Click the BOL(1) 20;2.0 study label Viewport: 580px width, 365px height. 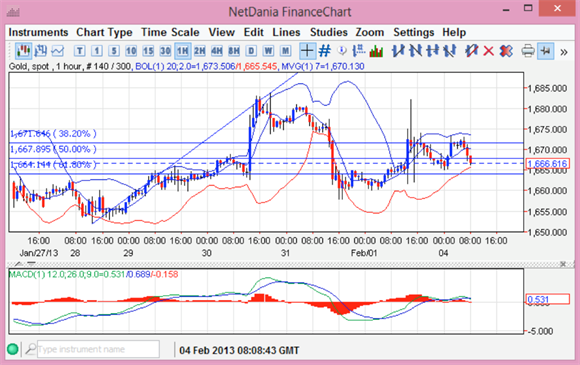coord(206,66)
